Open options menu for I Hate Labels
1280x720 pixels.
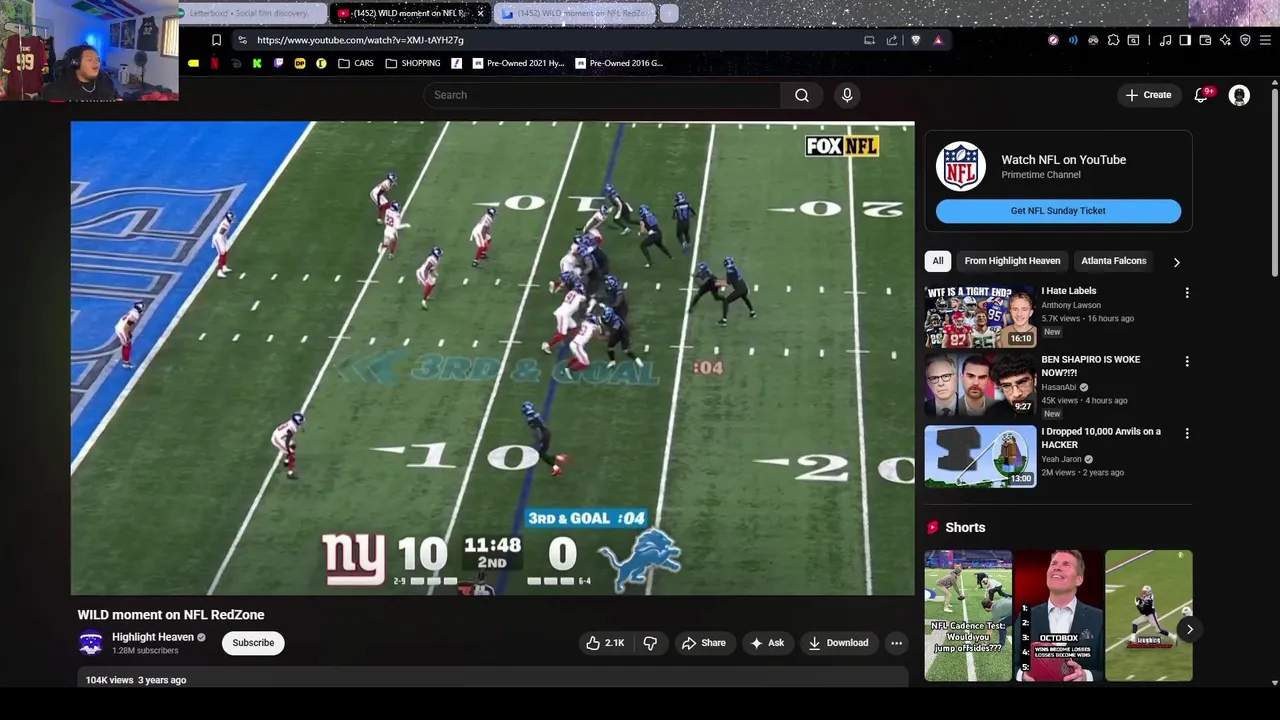pos(1187,293)
